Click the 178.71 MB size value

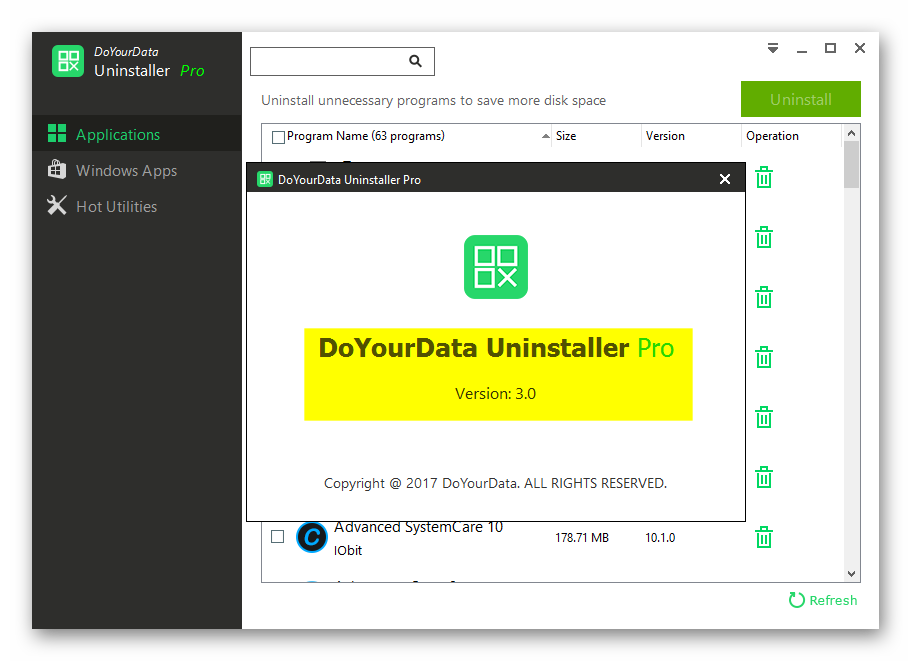click(x=582, y=538)
